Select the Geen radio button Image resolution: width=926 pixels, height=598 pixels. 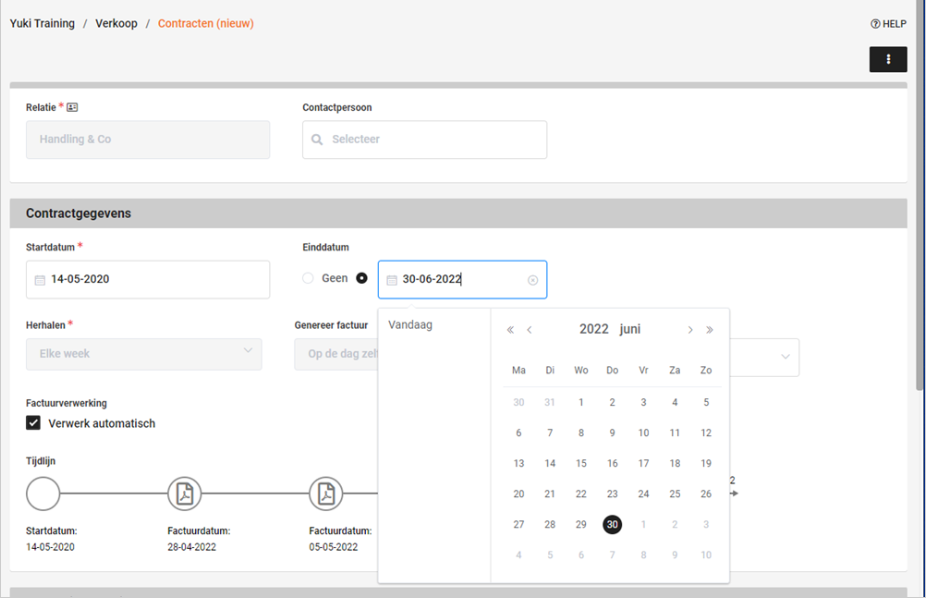tap(308, 278)
